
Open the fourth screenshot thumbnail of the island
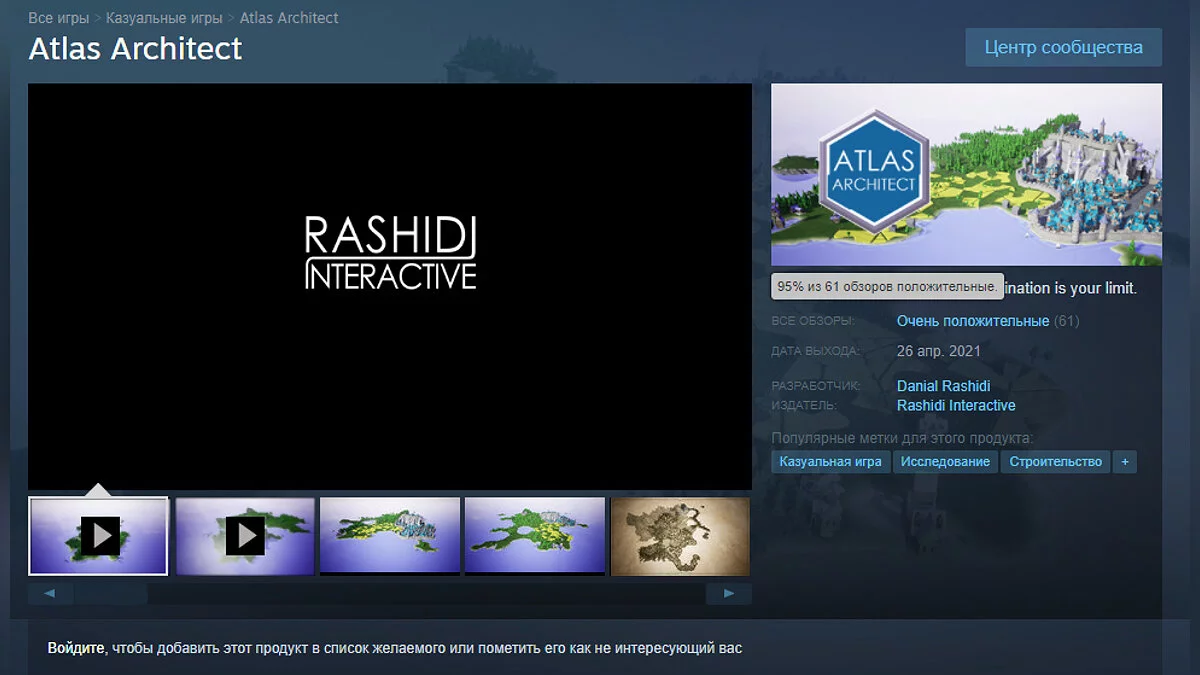point(535,536)
